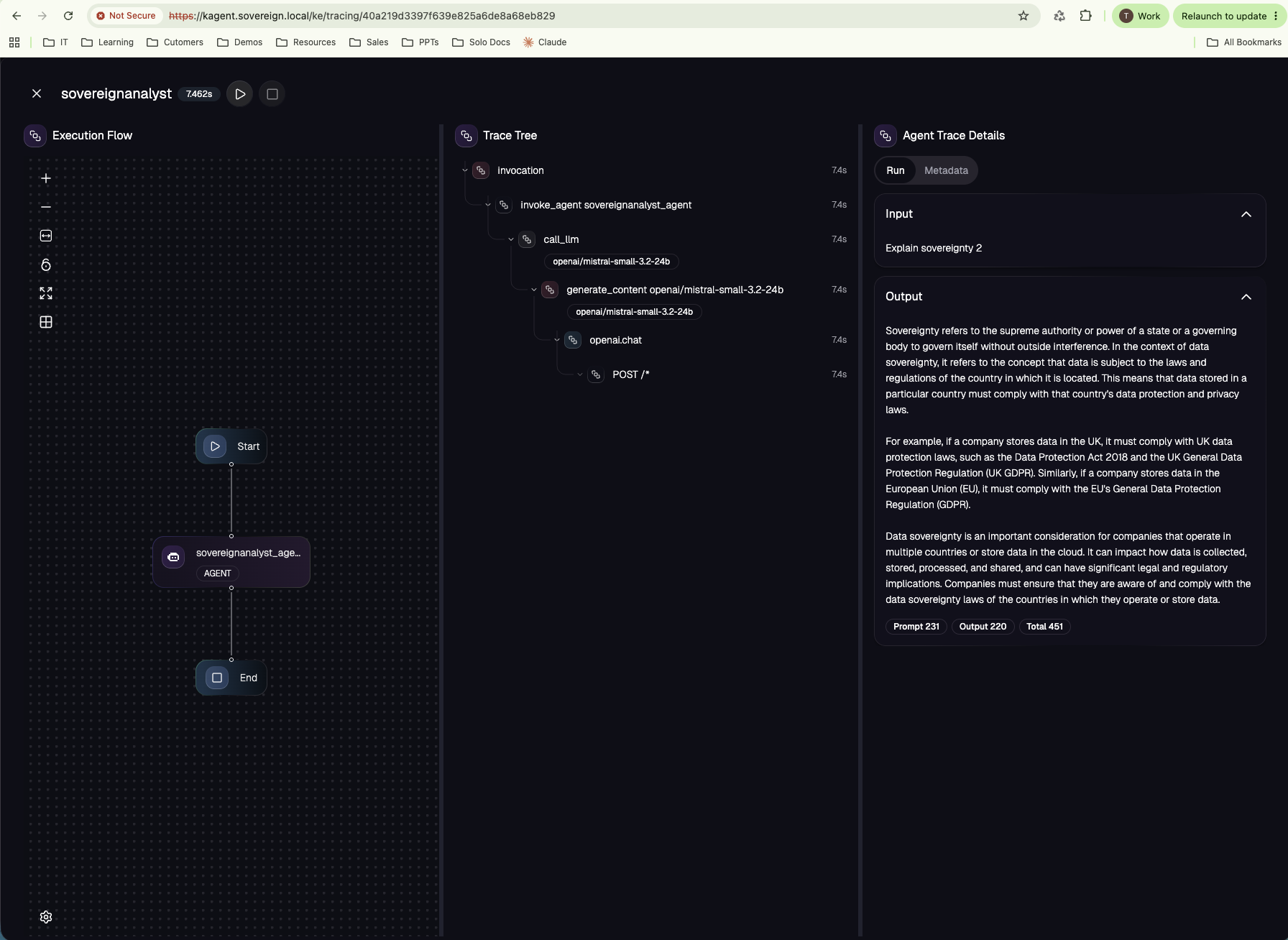Zoom in on the execution flow canvas
Viewport: 1288px width, 940px height.
coord(46,178)
